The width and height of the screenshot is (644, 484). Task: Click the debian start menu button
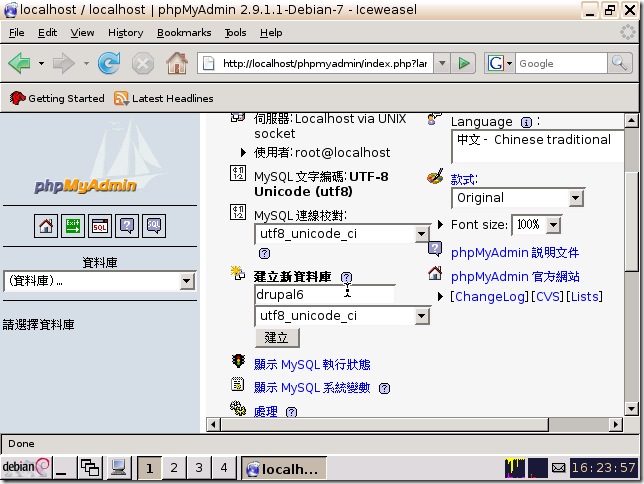pos(26,467)
